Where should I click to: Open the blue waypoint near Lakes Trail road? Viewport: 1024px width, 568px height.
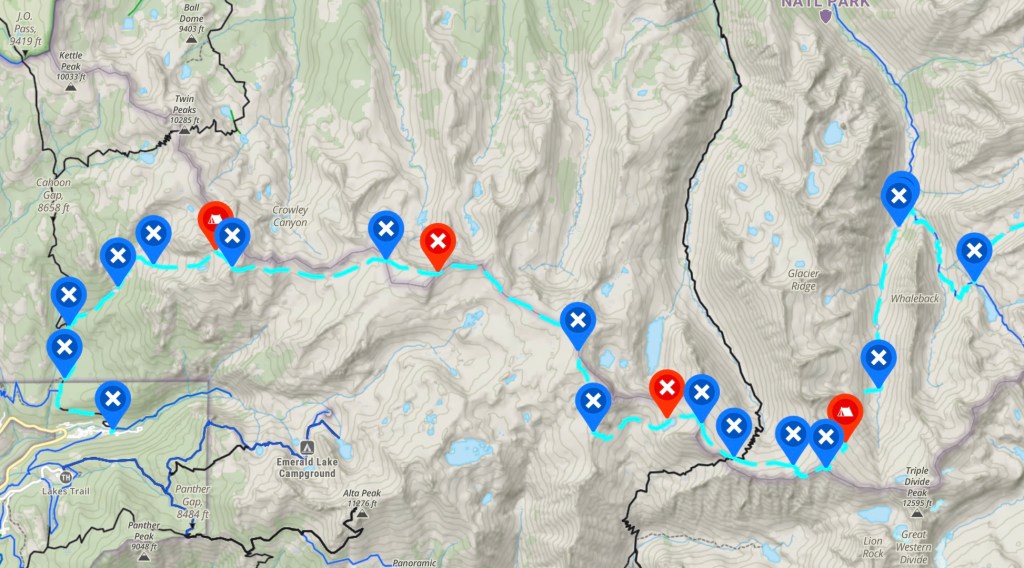pyautogui.click(x=112, y=399)
